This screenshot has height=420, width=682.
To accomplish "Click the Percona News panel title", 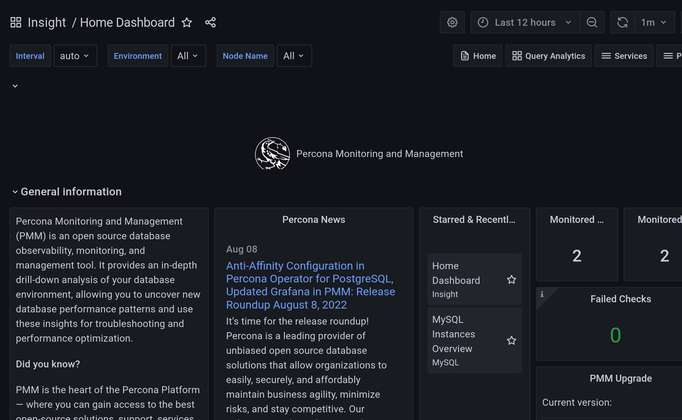I will click(314, 220).
